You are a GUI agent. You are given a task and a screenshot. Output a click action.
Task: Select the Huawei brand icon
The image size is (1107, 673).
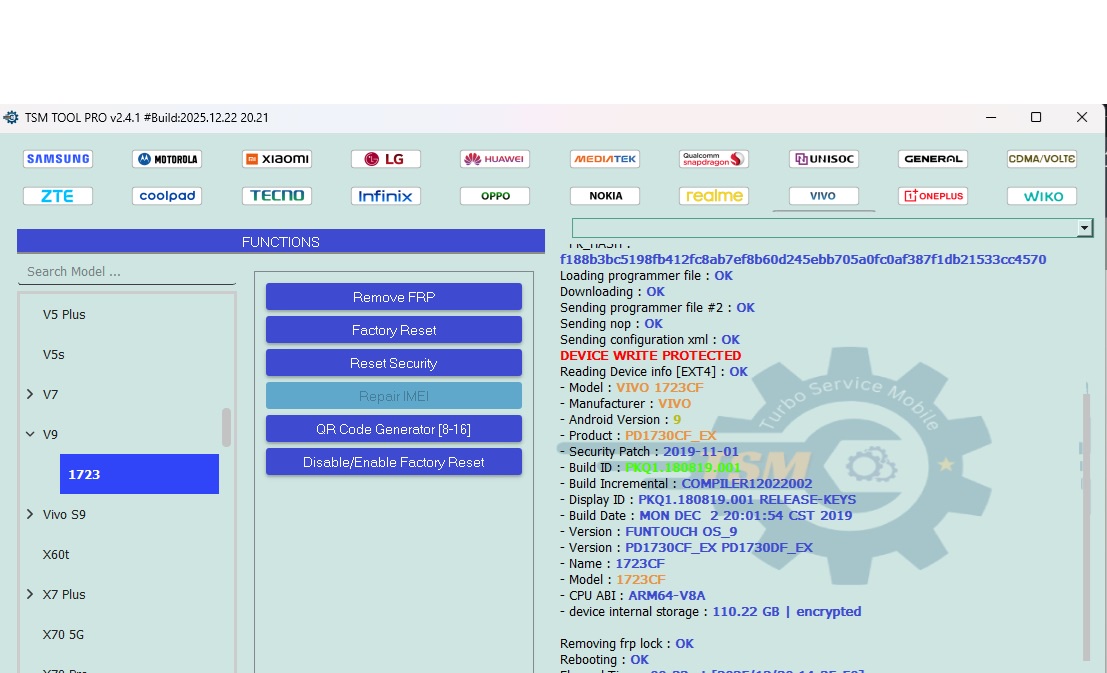coord(495,159)
